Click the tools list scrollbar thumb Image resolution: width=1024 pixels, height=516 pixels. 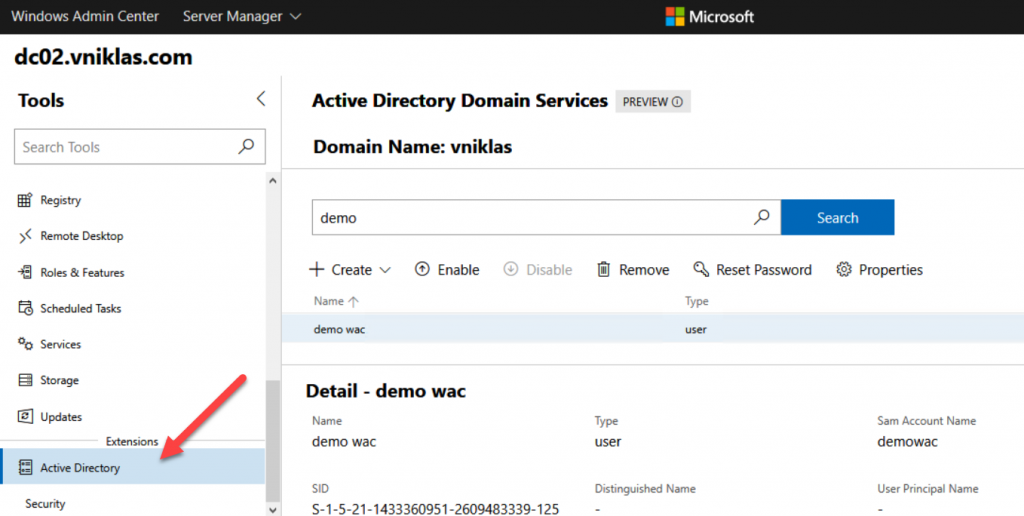[273, 441]
